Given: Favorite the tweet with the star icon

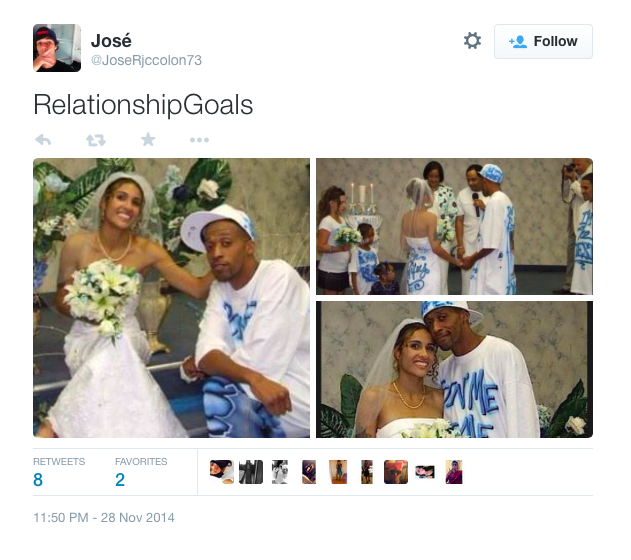Looking at the screenshot, I should (148, 140).
